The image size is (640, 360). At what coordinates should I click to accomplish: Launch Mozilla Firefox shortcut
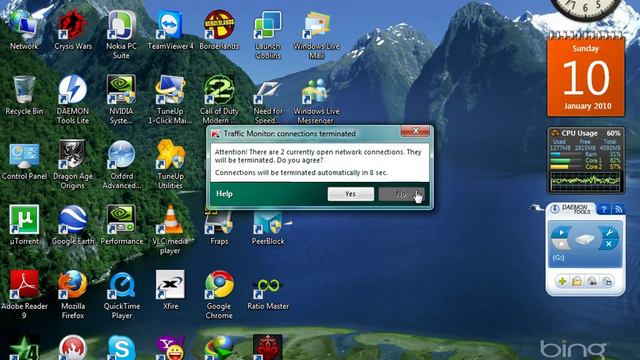73,295
